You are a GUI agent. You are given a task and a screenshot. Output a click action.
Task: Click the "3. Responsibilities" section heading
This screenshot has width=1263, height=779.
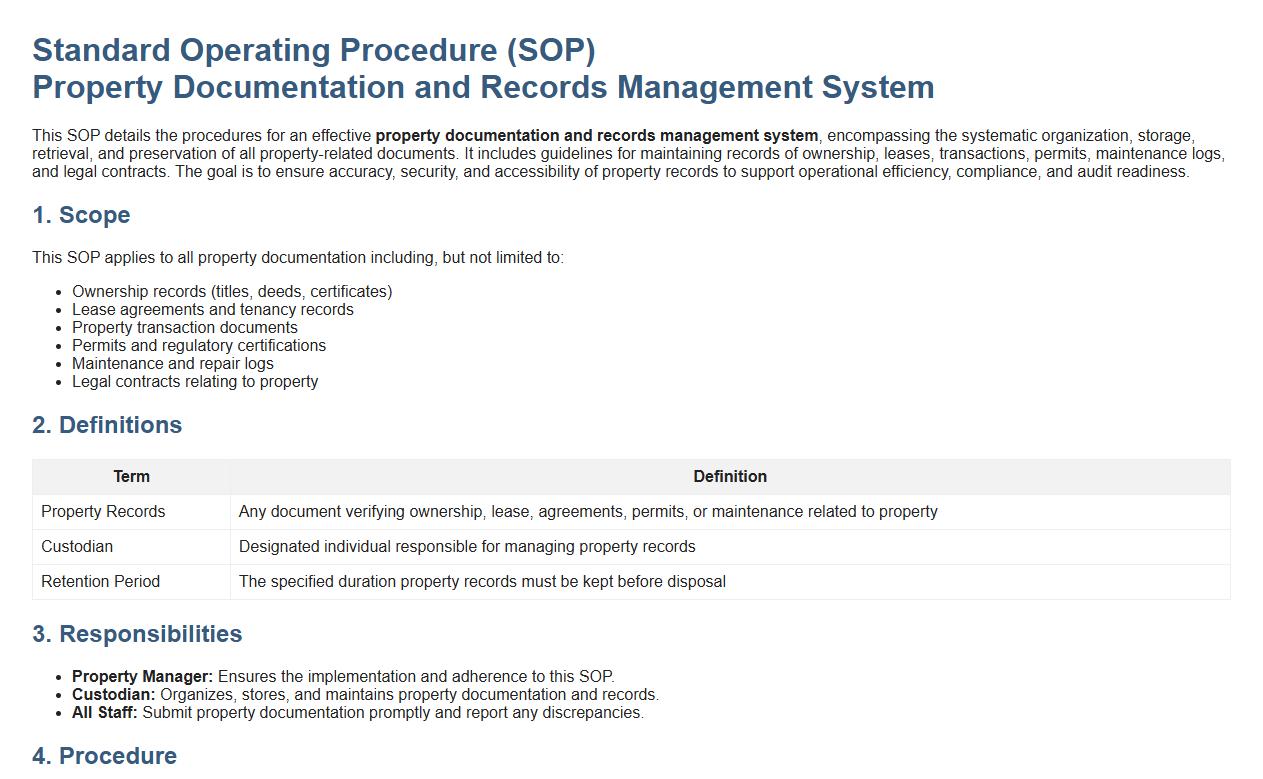pos(137,634)
